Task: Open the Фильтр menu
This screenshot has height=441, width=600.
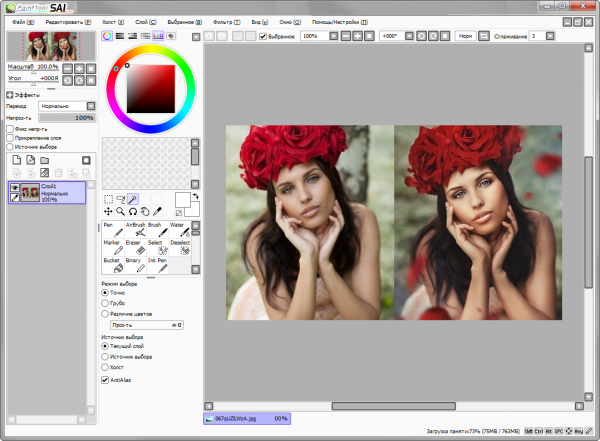Action: pos(227,22)
